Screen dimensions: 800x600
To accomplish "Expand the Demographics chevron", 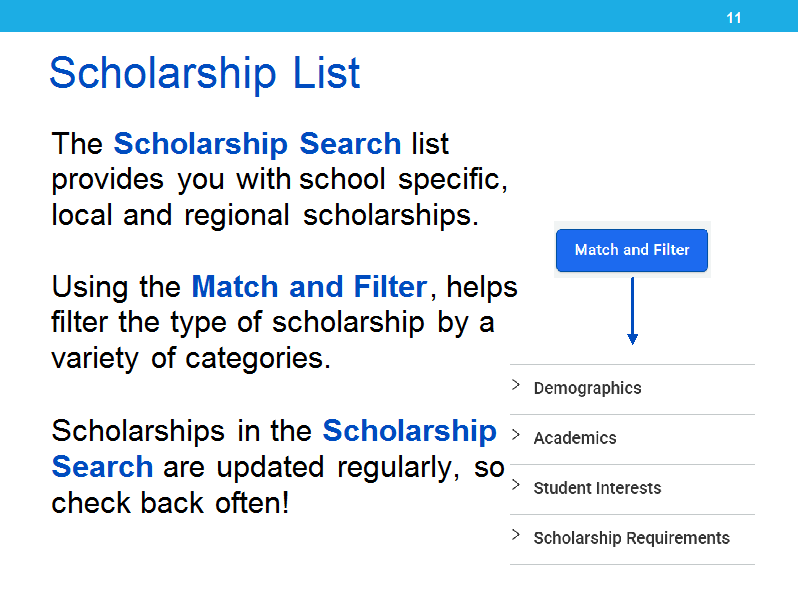I will pyautogui.click(x=516, y=385).
